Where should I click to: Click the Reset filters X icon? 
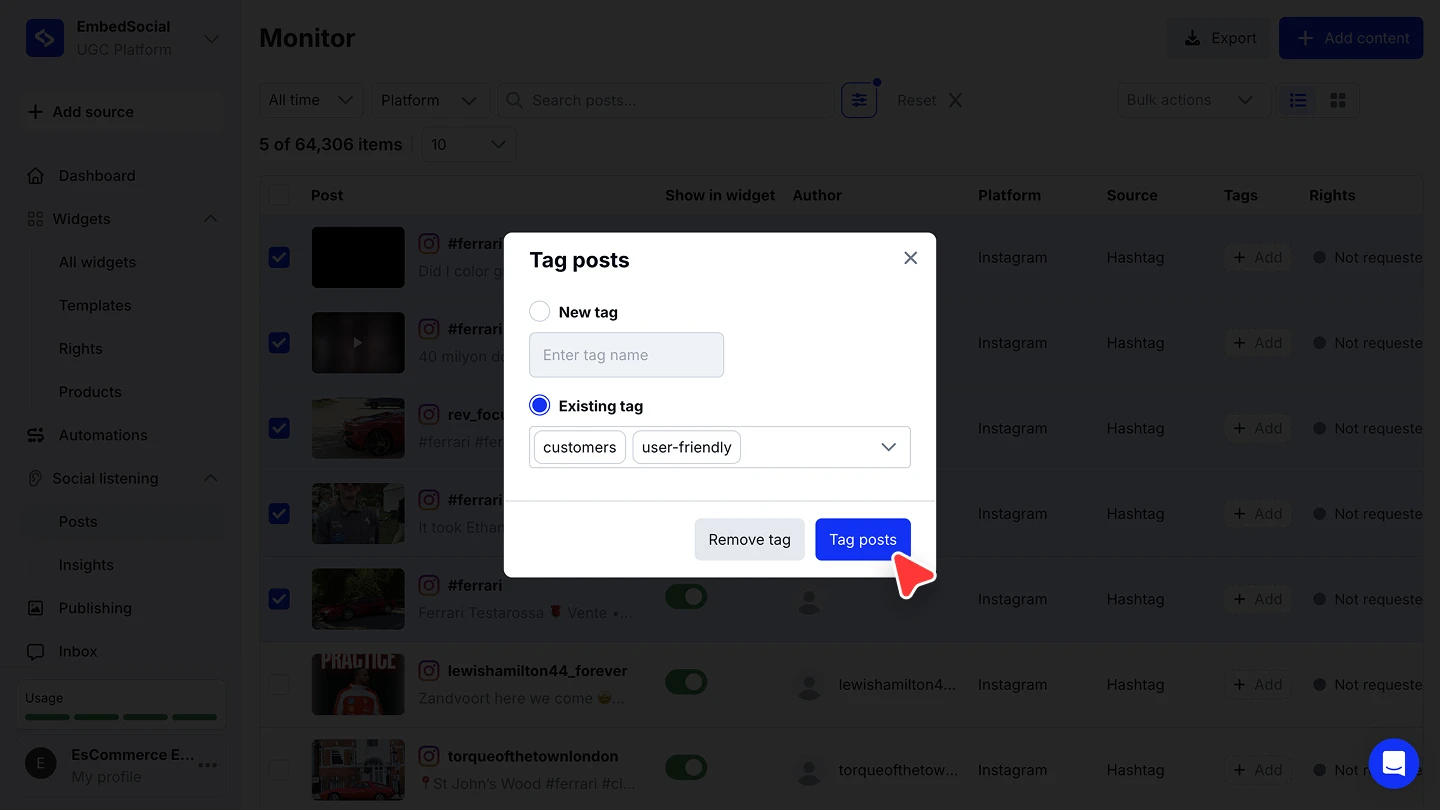click(x=955, y=100)
